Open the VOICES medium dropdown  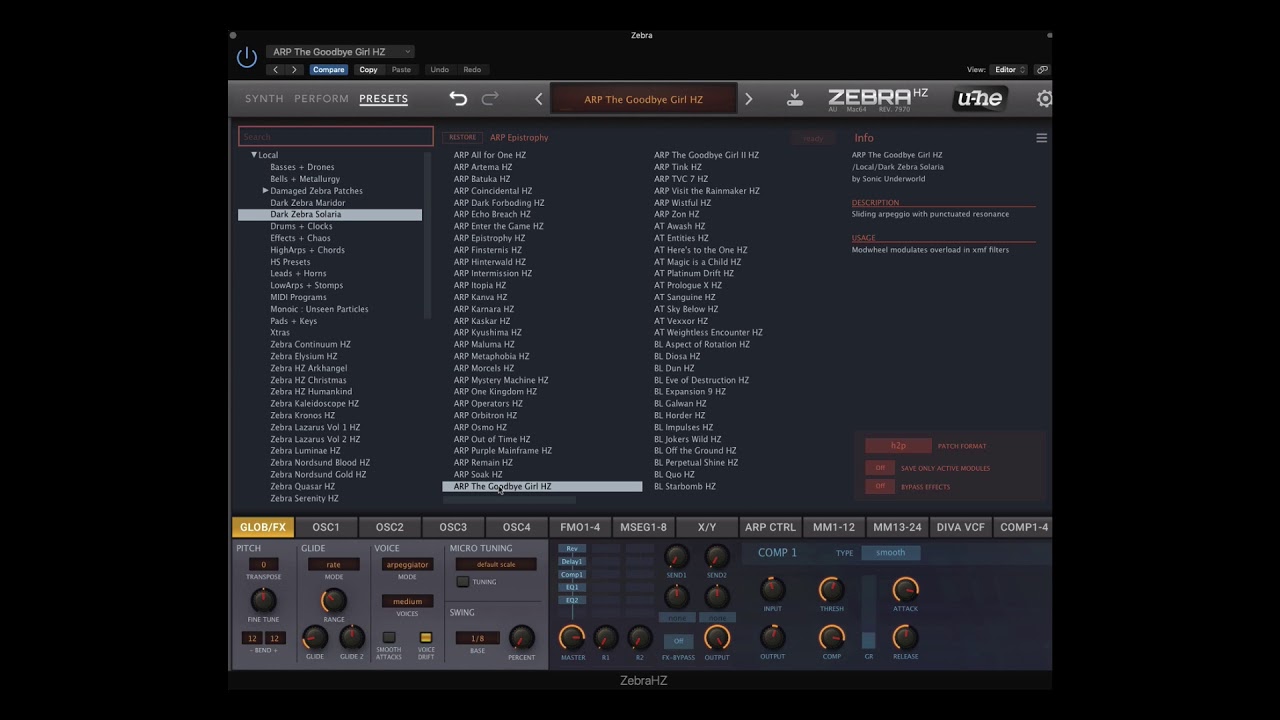pyautogui.click(x=407, y=602)
